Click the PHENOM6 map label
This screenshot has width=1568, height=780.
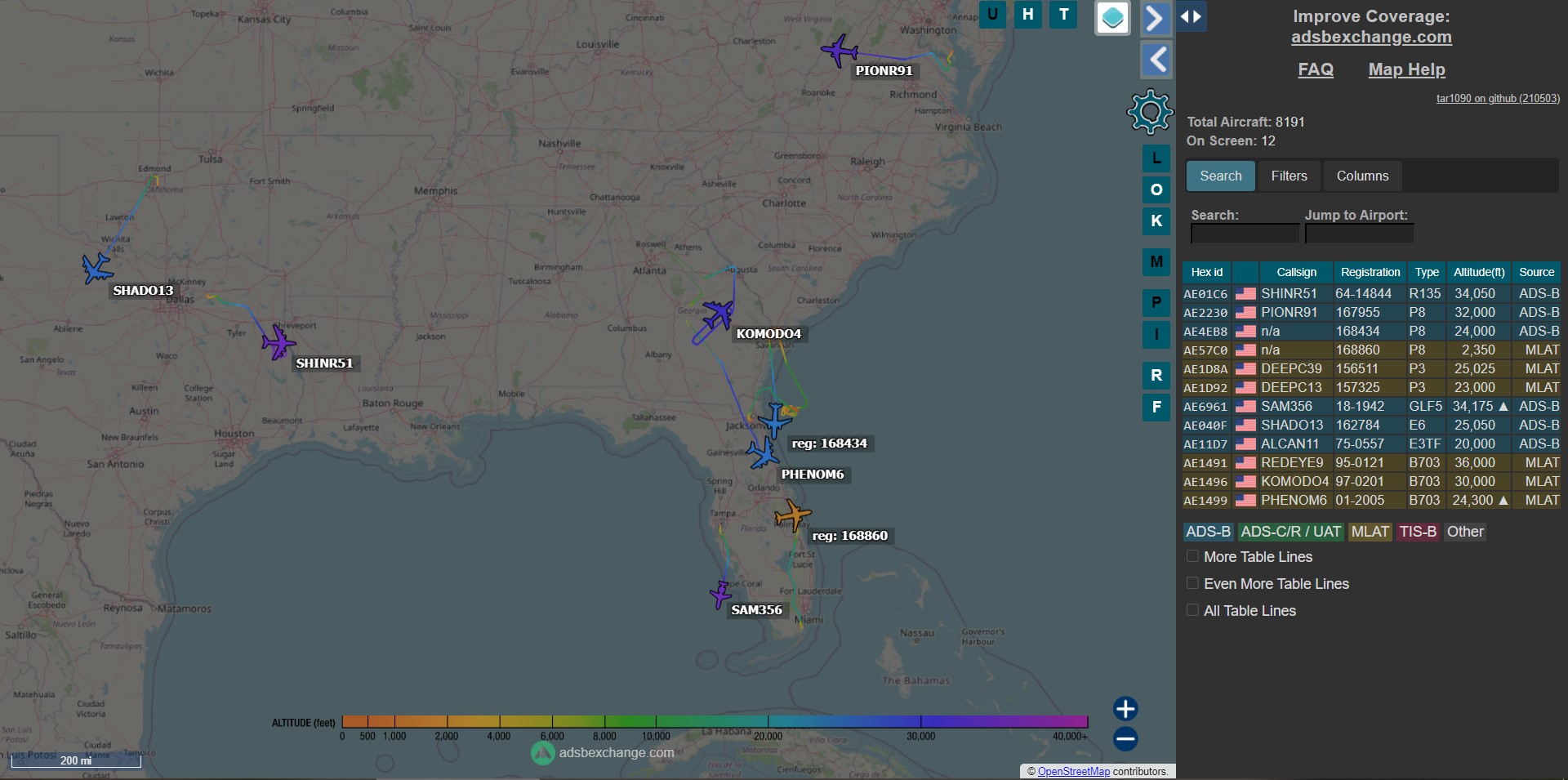813,475
